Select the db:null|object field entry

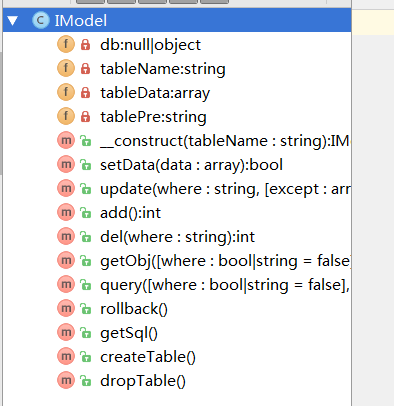150,45
